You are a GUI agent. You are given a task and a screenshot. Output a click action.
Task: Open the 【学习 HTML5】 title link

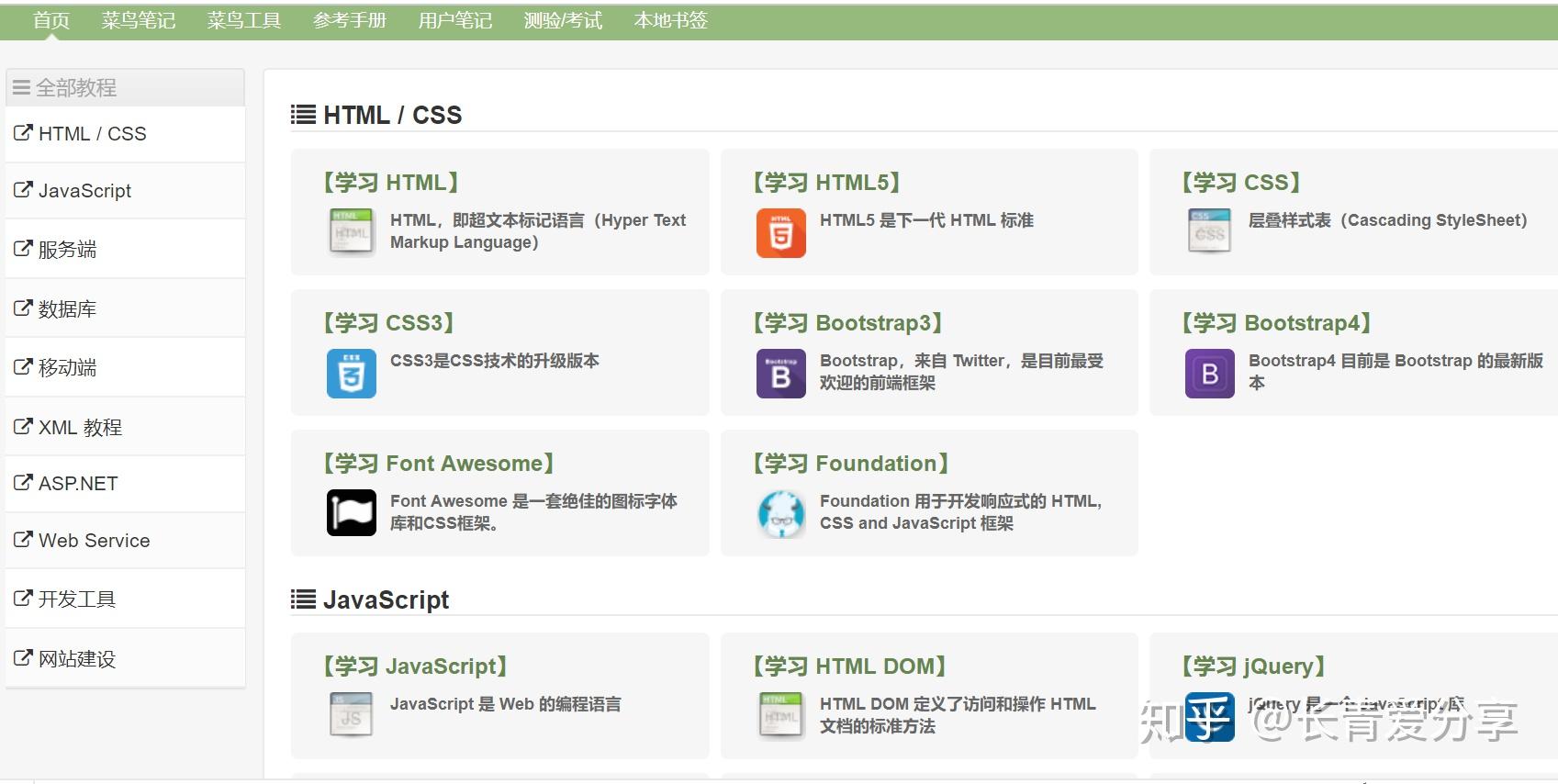coord(826,183)
